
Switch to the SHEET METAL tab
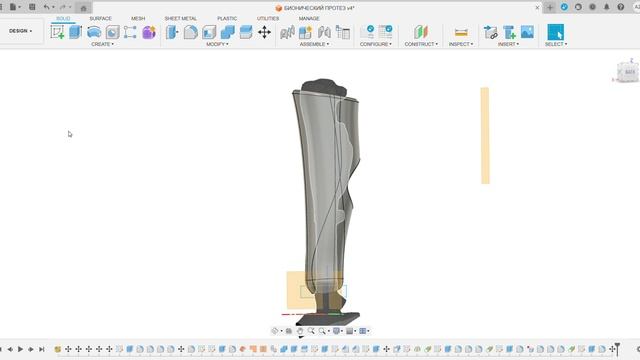[180, 19]
